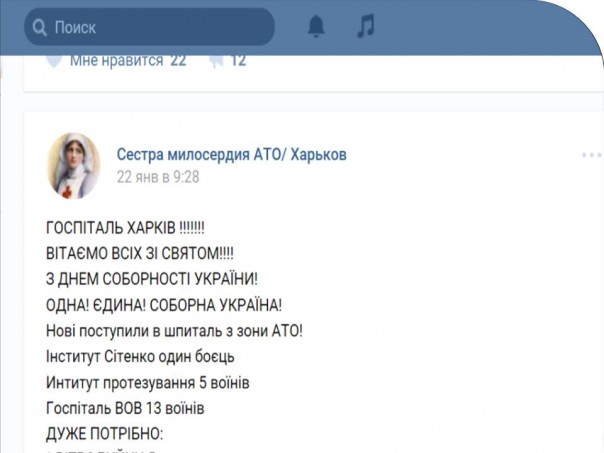Screen dimensions: 604x453
Task: Click the heart like icon
Action: (x=54, y=61)
